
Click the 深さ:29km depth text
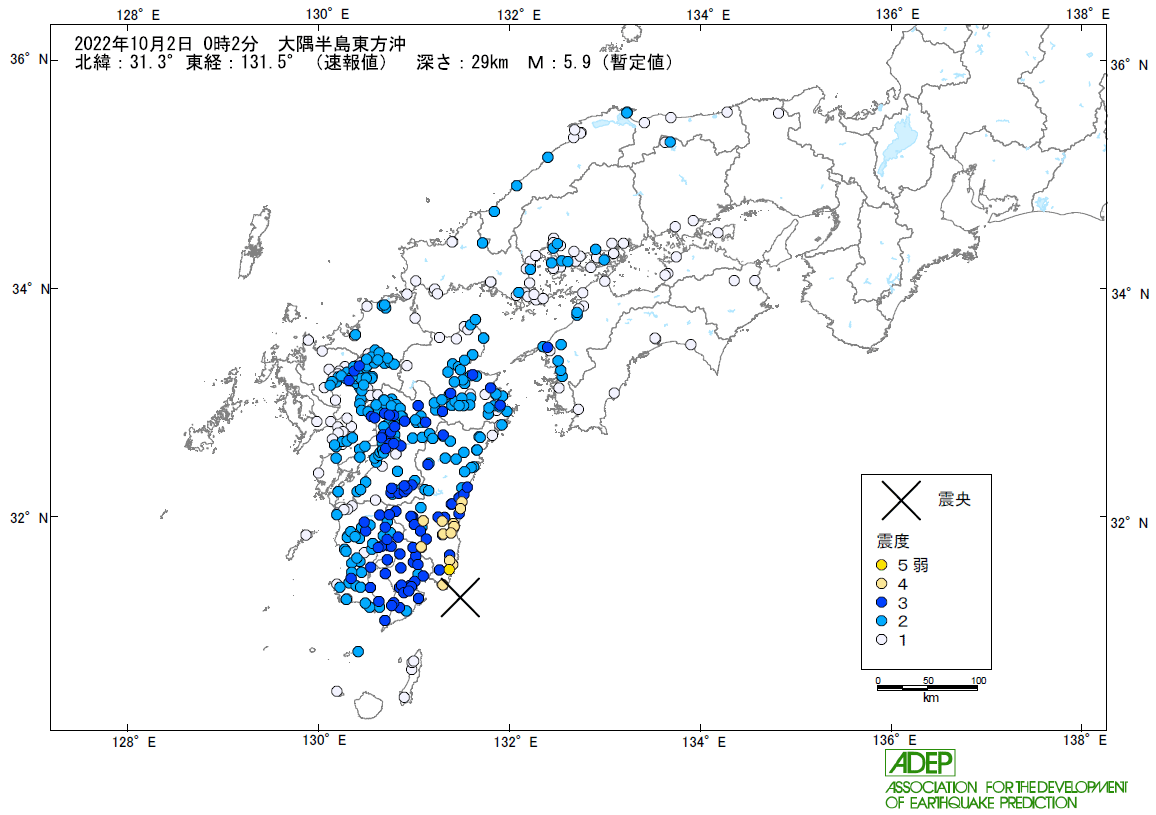click(462, 63)
